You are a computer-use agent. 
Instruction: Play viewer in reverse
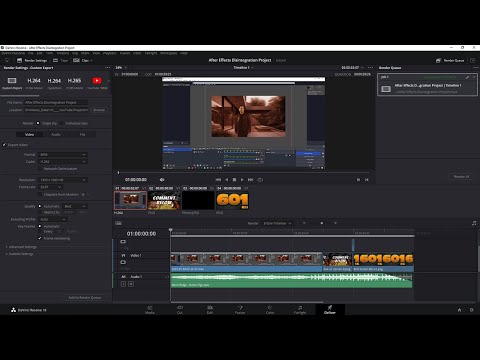[227, 180]
